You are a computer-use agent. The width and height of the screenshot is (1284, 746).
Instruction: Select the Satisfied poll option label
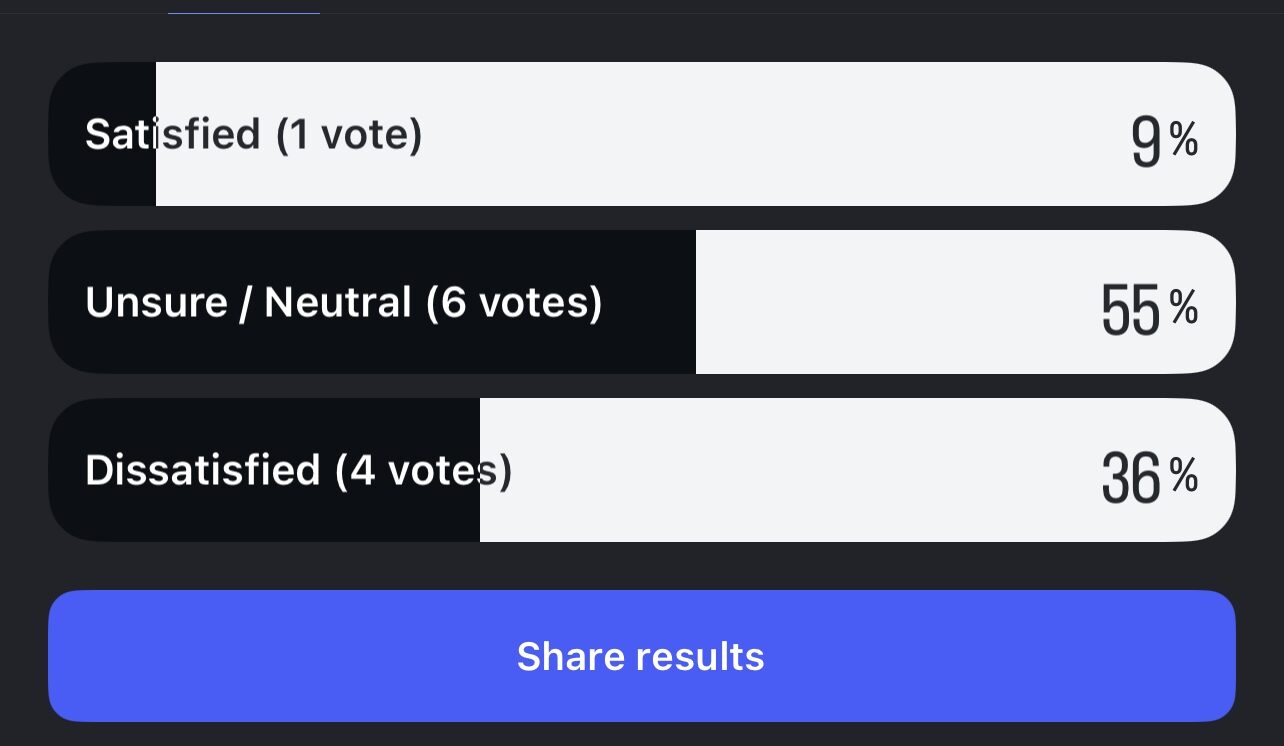point(172,134)
